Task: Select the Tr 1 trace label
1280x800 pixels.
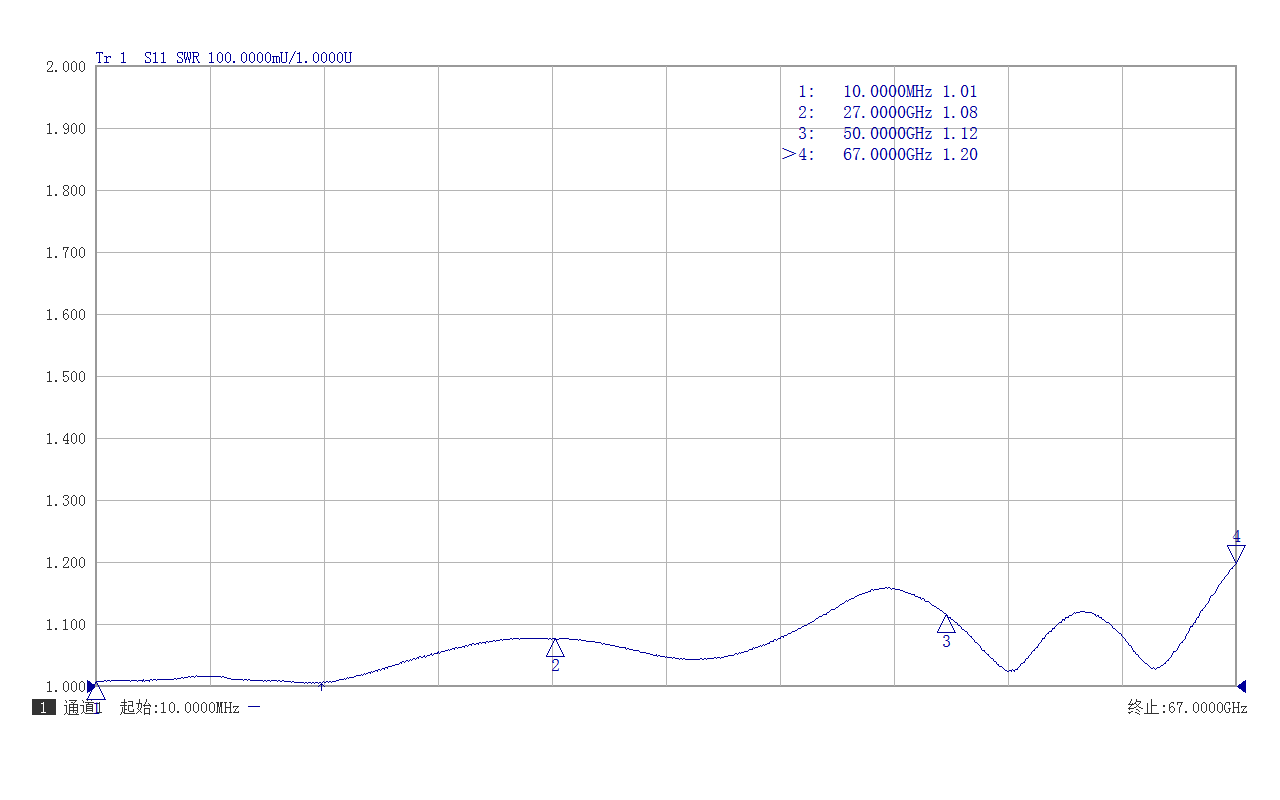Action: click(x=111, y=58)
